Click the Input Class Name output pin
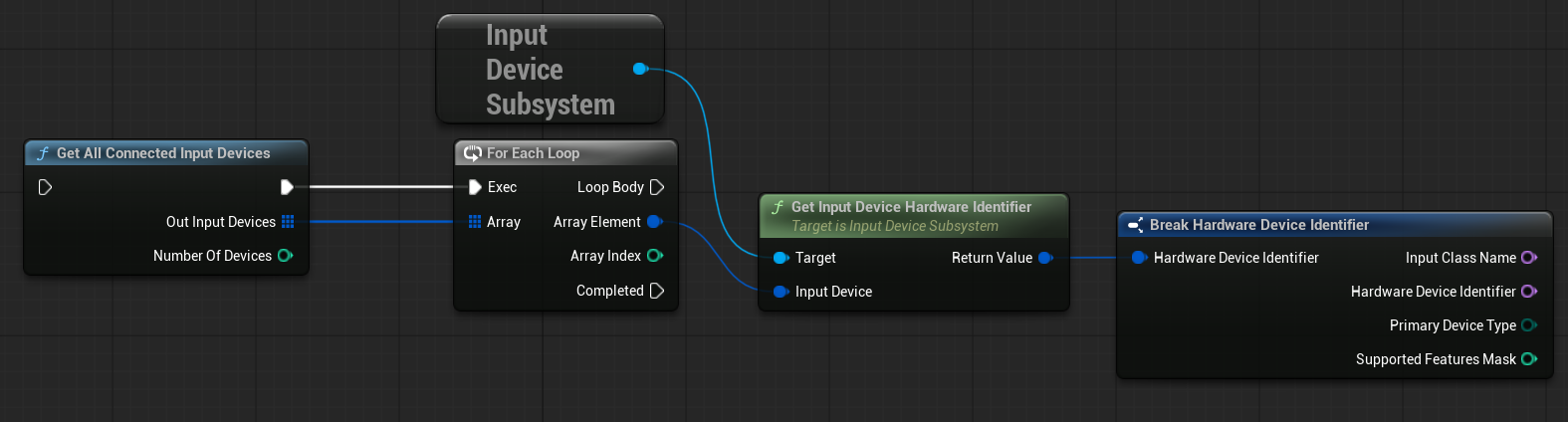 coord(1528,258)
